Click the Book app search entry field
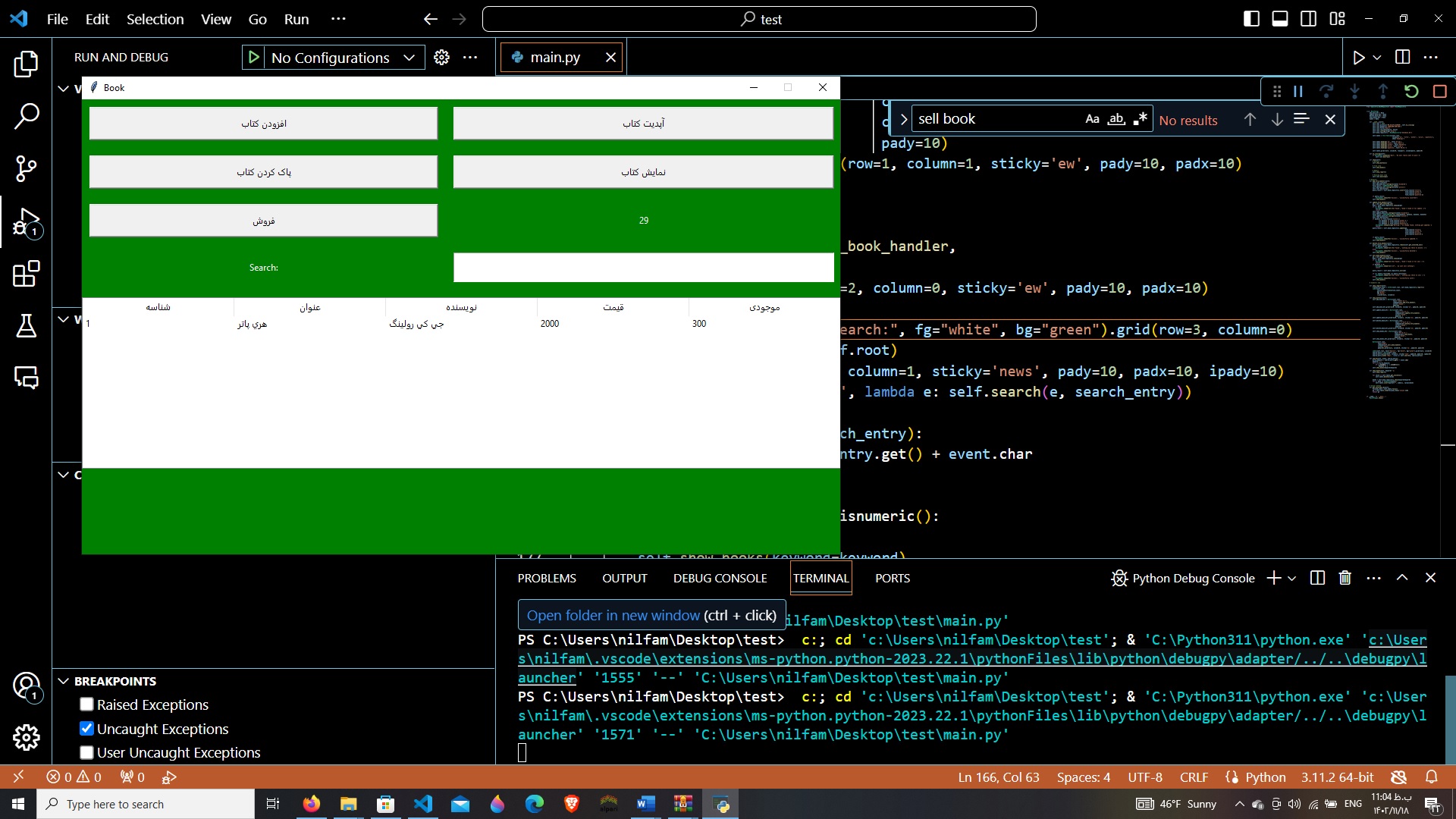 [643, 268]
